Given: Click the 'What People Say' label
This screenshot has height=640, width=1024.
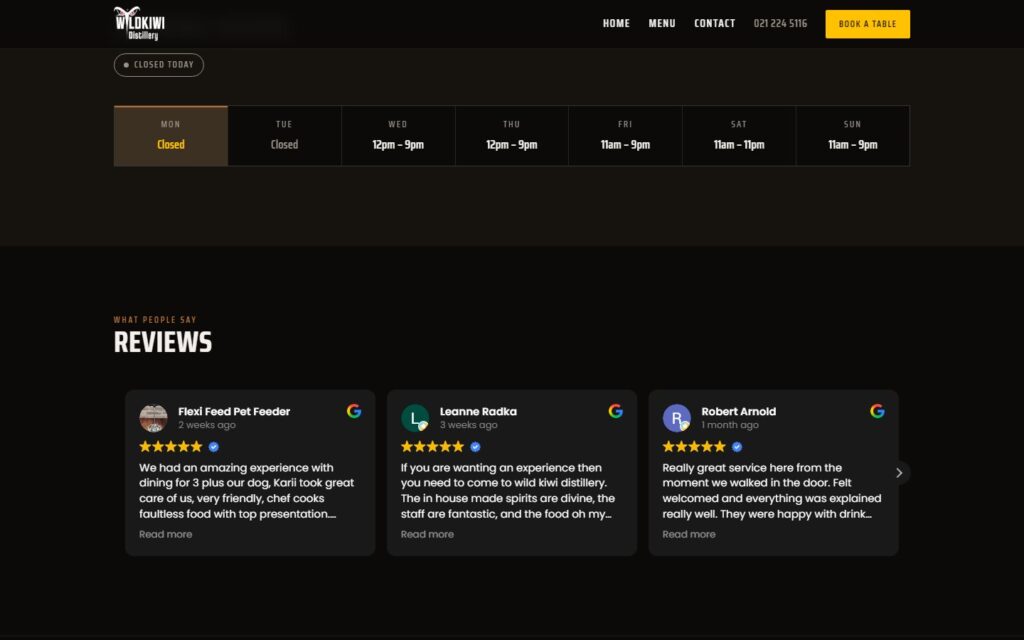Looking at the screenshot, I should click(155, 320).
